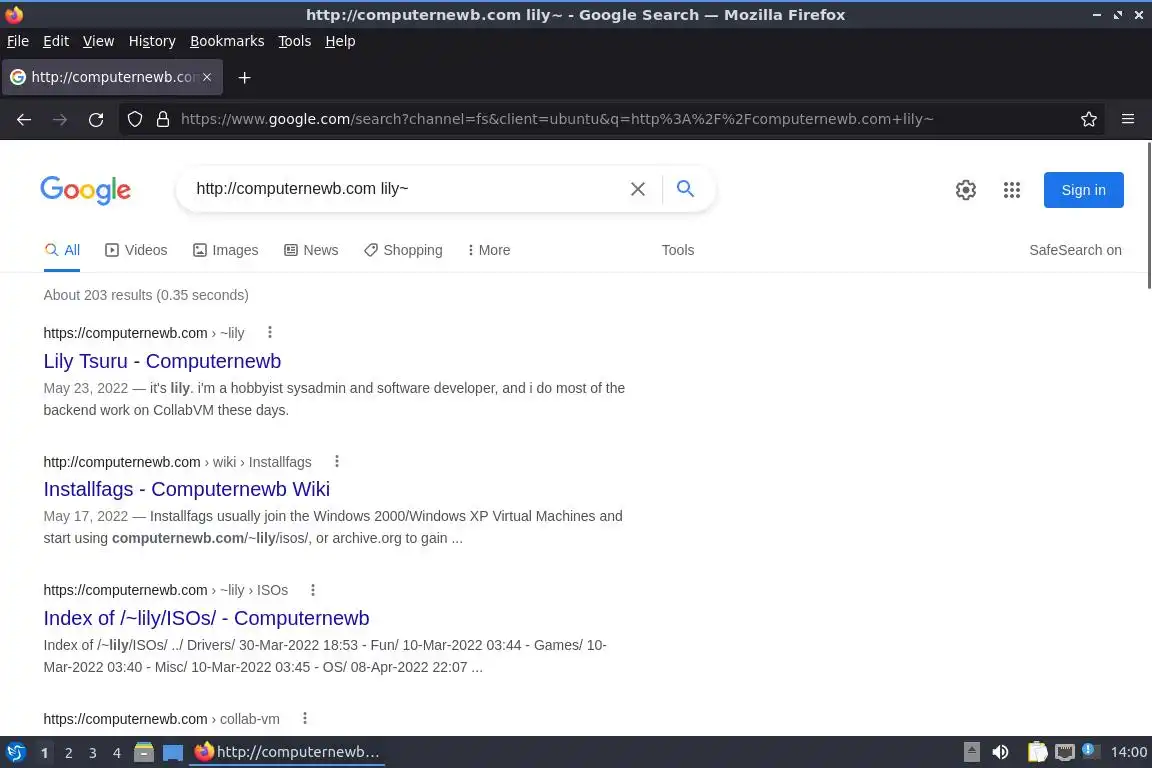Open network status tray icon

coord(1065,752)
